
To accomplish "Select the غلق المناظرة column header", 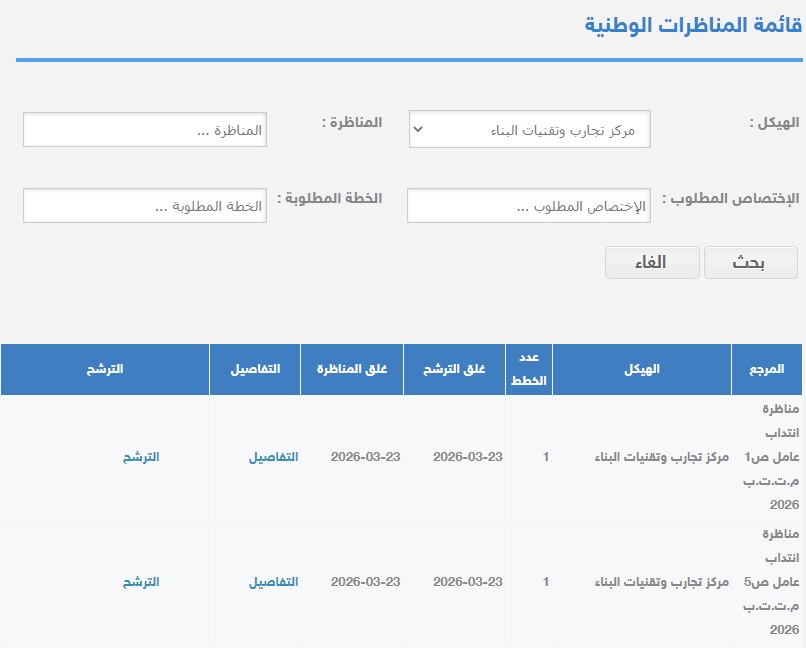I will point(351,369).
